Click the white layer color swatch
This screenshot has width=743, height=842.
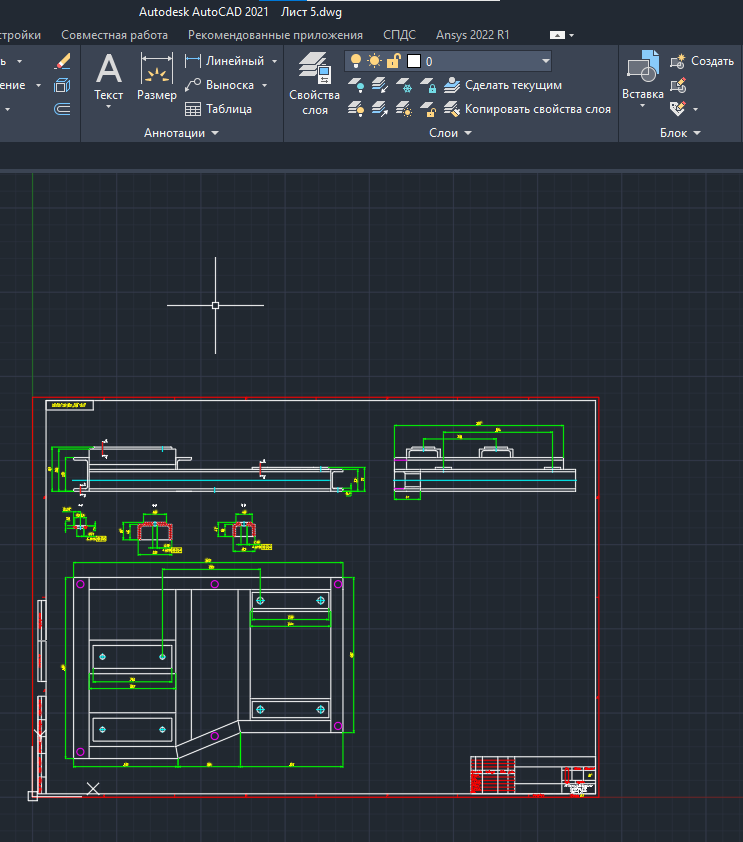pyautogui.click(x=413, y=61)
